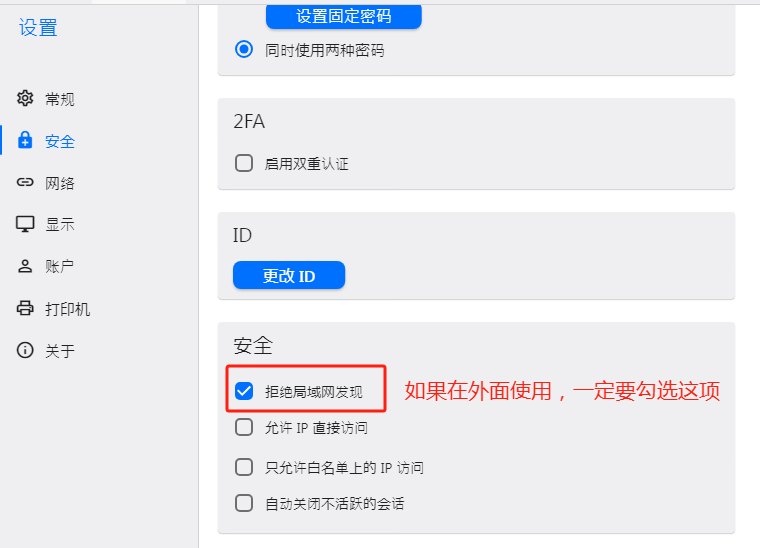Select the 同时使用两种密码 radio button
This screenshot has width=760, height=548.
coord(244,50)
